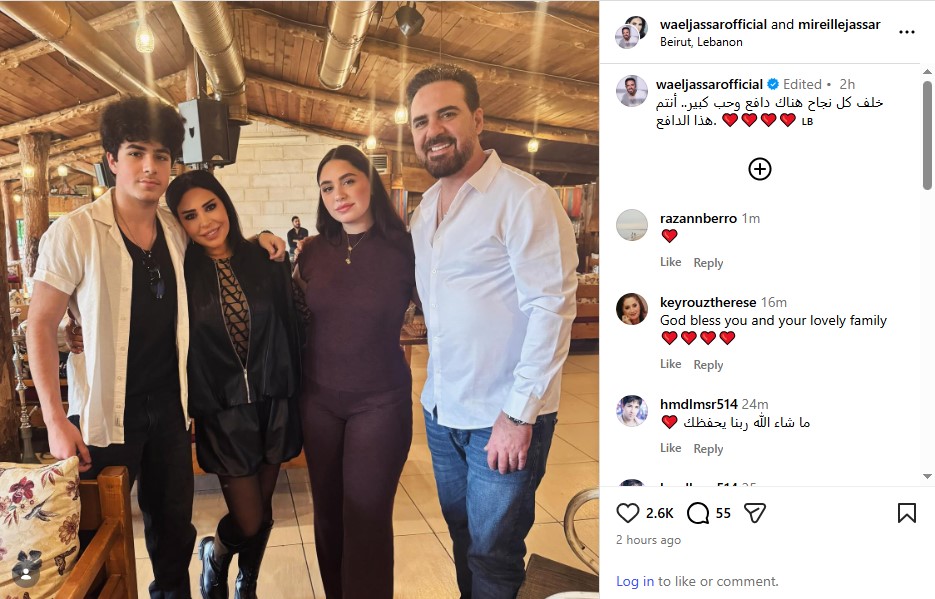Open Beirut, Lebanon location page

pos(701,42)
